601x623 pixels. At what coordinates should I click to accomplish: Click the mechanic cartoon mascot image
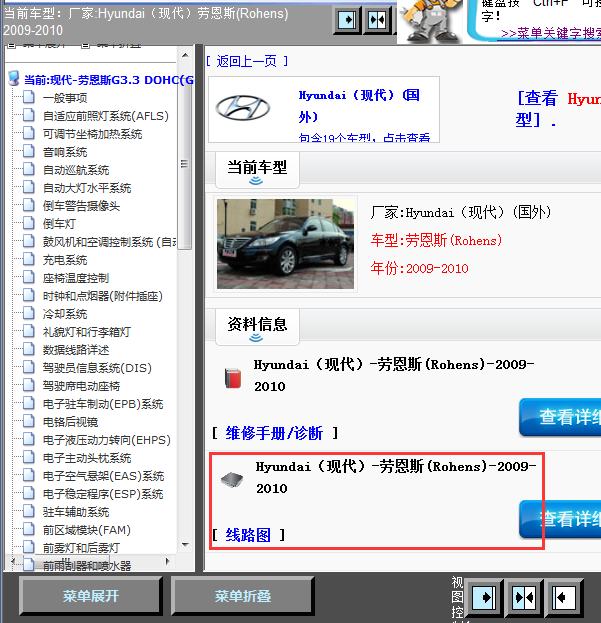pyautogui.click(x=431, y=21)
